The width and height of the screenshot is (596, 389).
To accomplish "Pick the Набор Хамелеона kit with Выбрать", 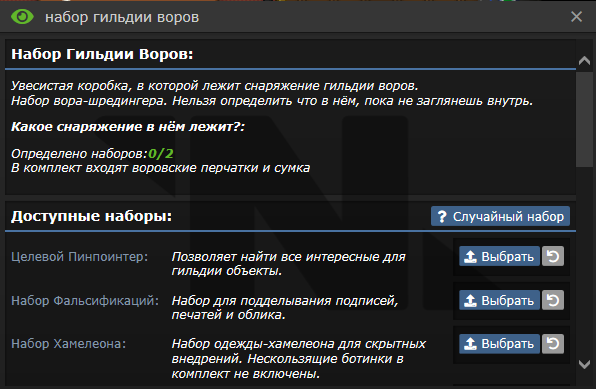I will click(499, 344).
